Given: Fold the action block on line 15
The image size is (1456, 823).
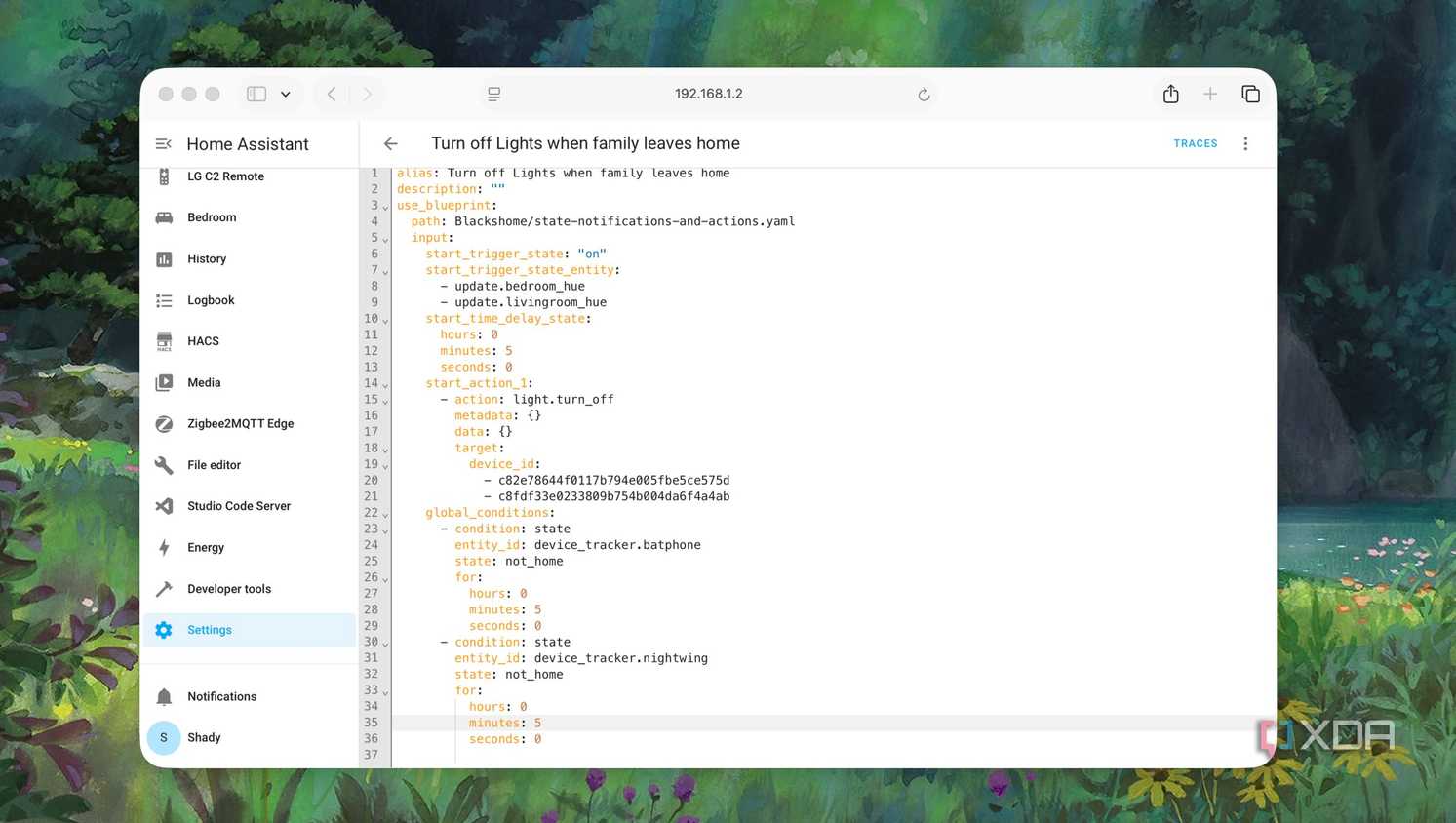Looking at the screenshot, I should click(385, 401).
